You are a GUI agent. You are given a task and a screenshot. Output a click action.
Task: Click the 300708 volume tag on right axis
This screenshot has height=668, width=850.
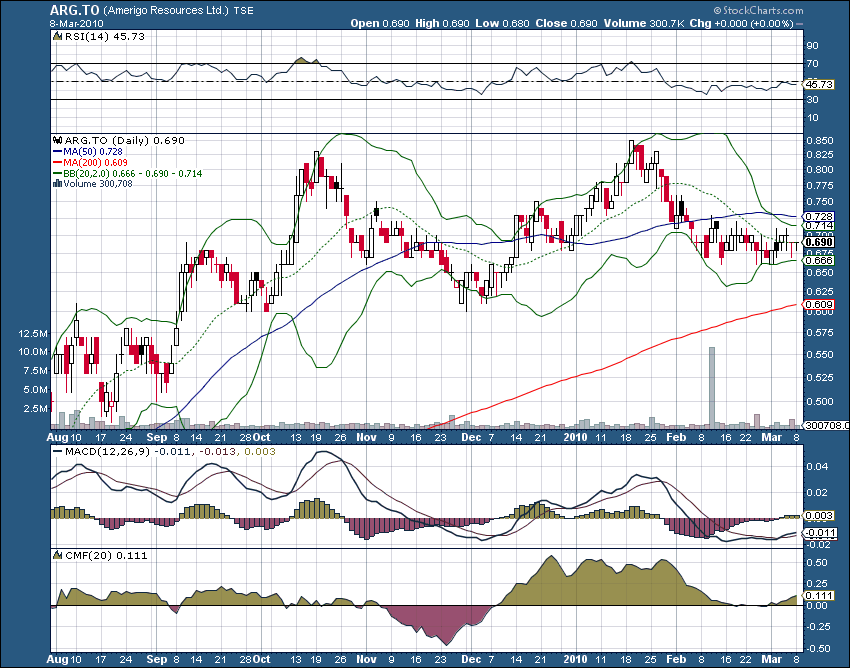click(x=826, y=426)
